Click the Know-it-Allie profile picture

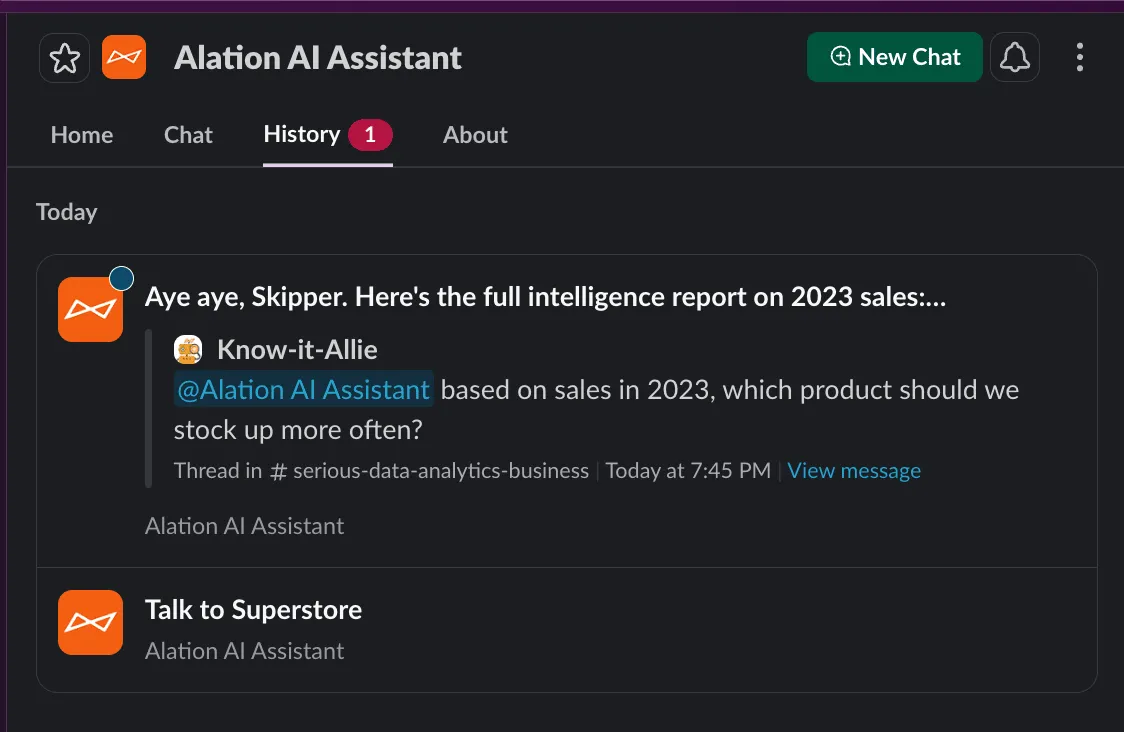tap(188, 349)
